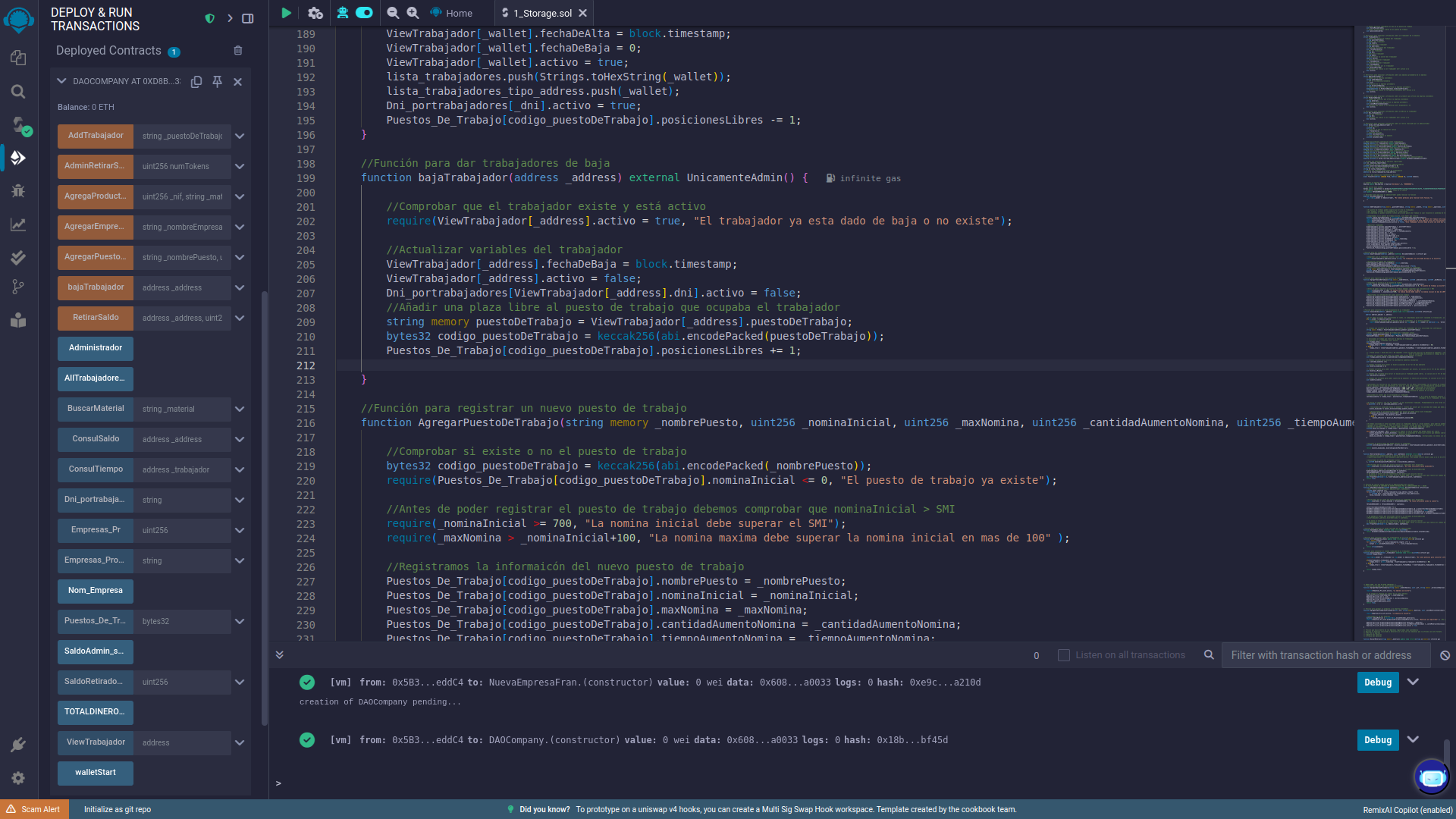1456x819 pixels.
Task: Close the 1_Storage.sol tab
Action: (582, 13)
